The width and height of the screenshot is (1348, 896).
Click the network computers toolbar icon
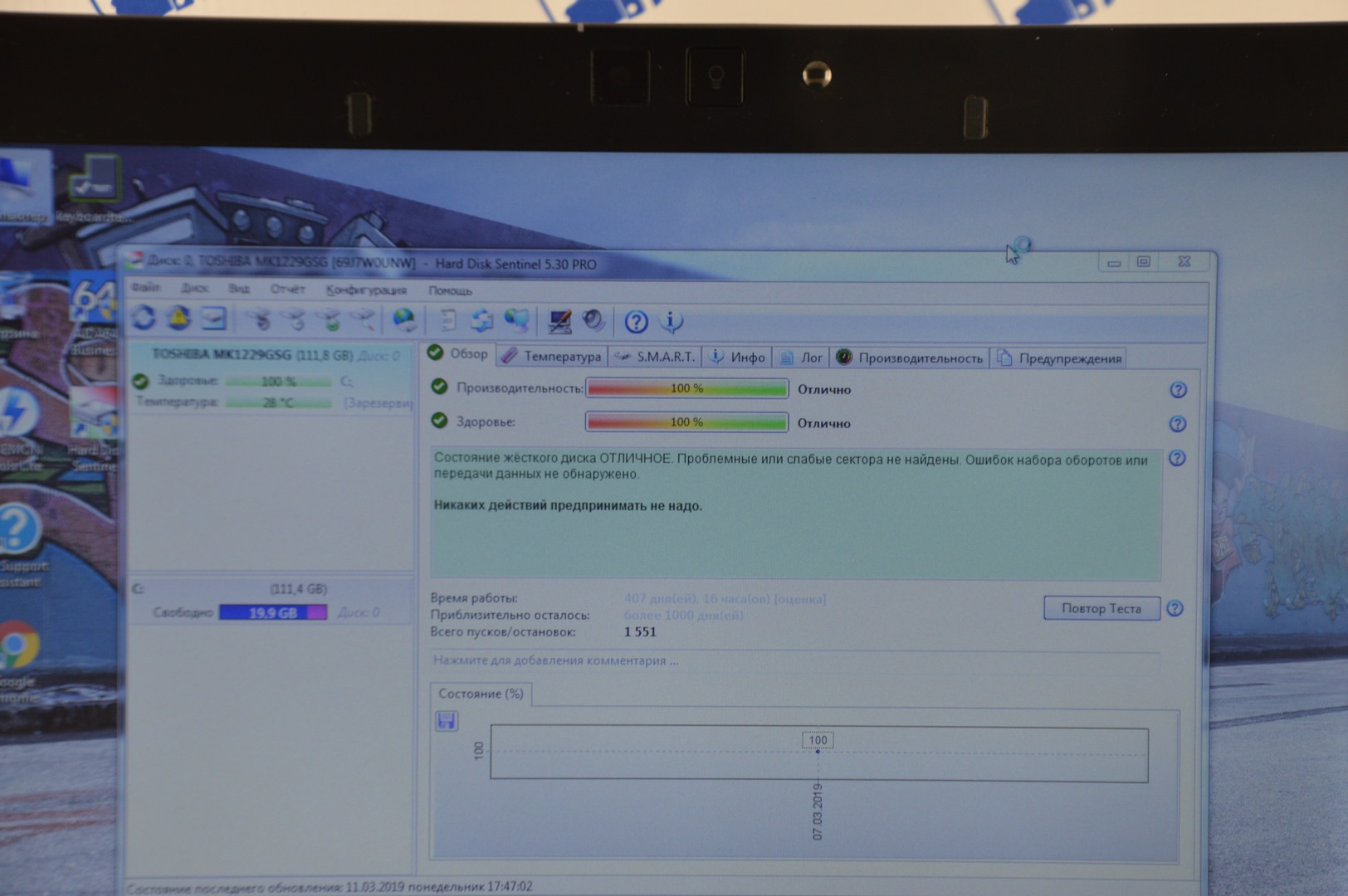click(x=516, y=320)
